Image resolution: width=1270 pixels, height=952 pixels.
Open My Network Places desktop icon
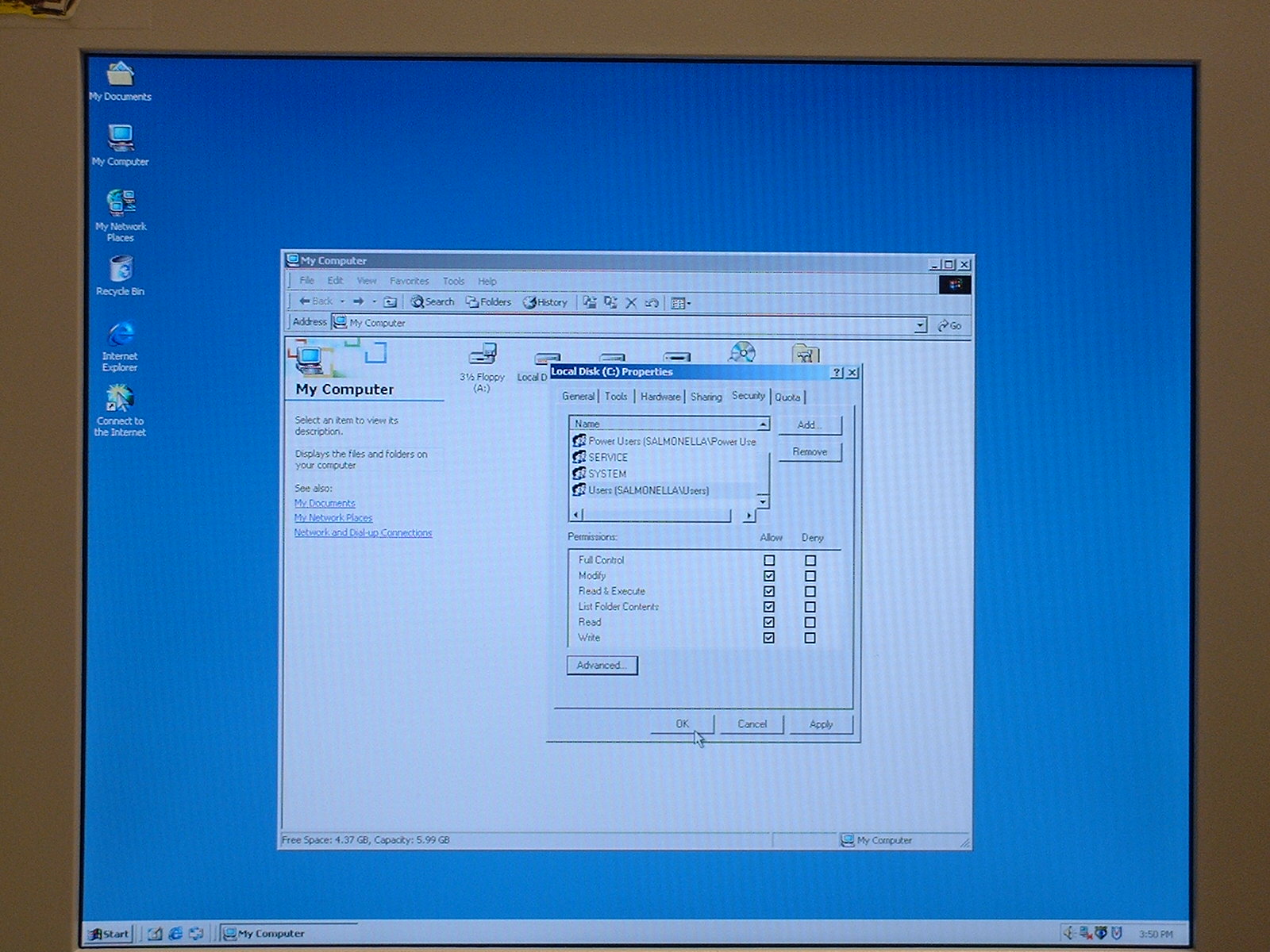(121, 204)
